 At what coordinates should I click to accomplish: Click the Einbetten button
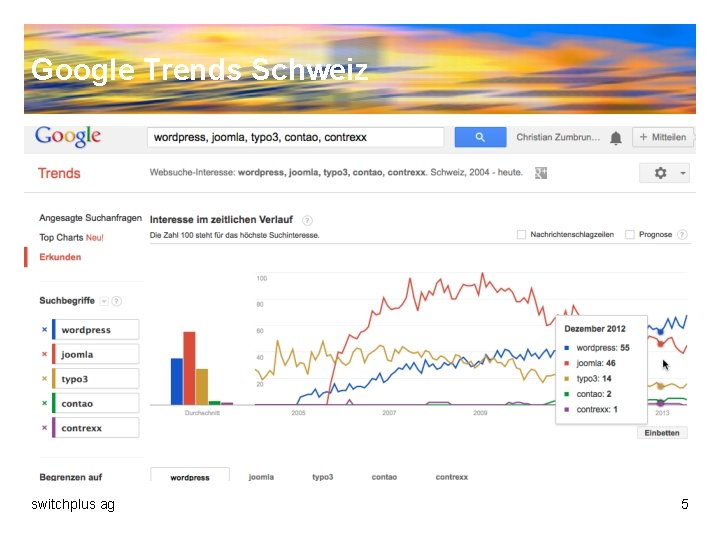tap(661, 433)
